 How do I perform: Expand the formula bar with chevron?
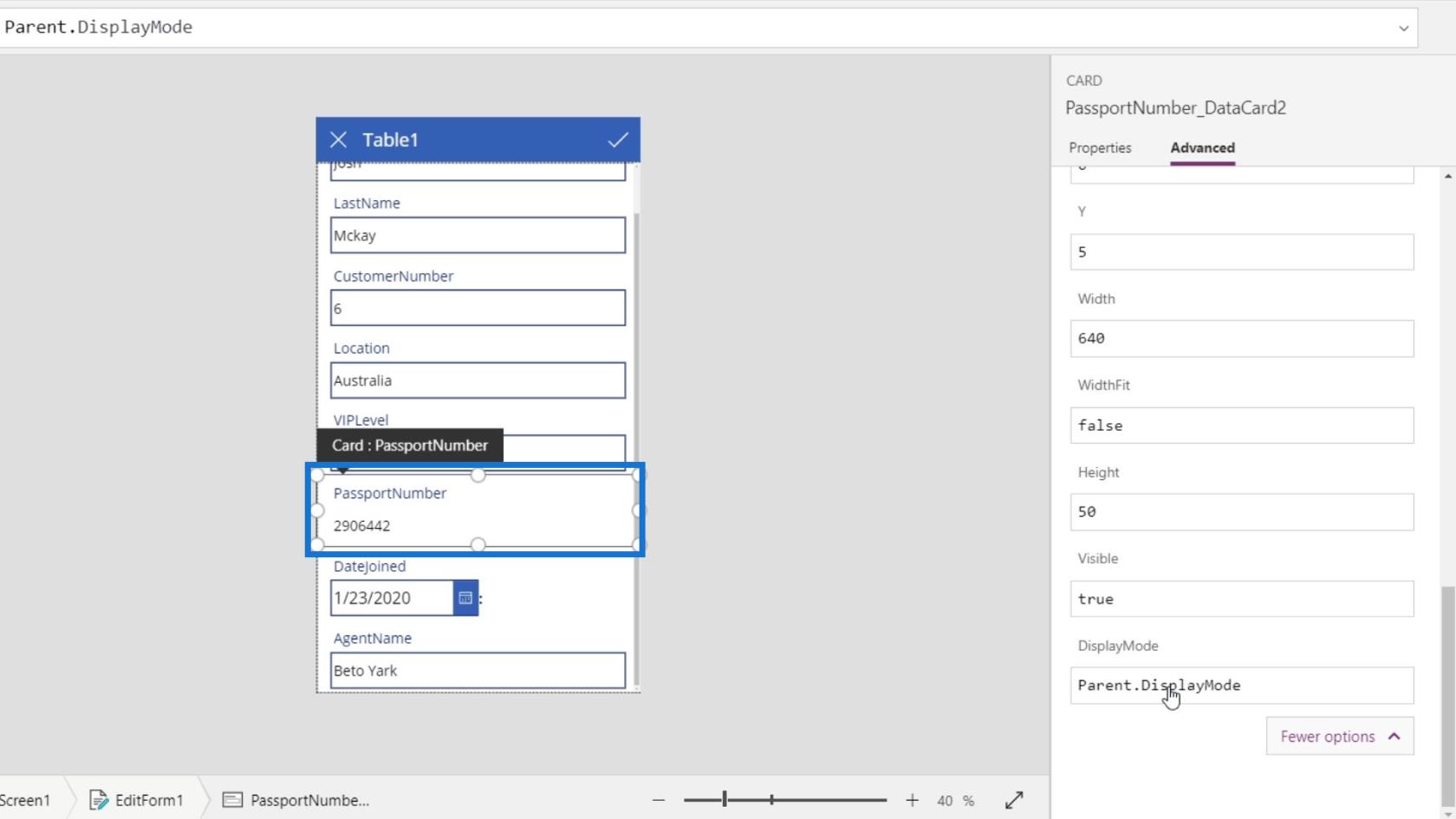tap(1403, 28)
